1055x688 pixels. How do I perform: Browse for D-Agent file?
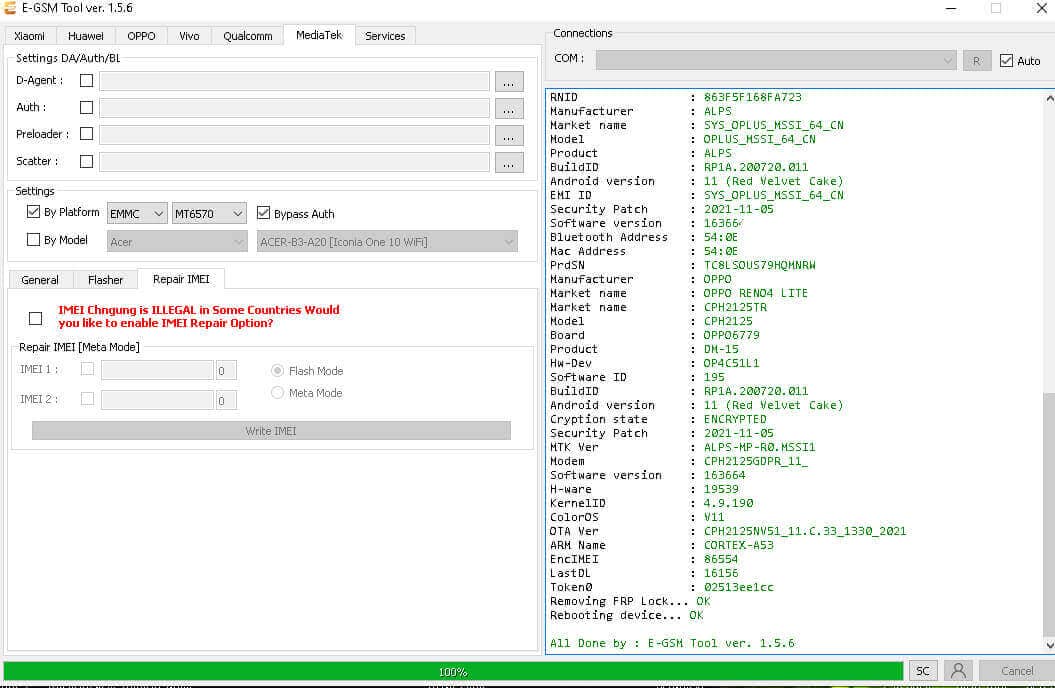[509, 81]
